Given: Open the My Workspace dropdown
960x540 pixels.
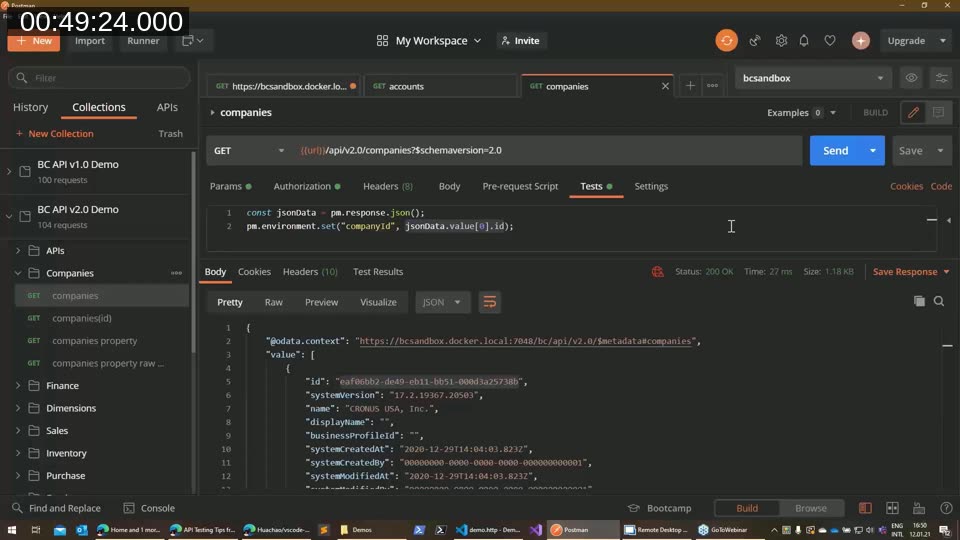Looking at the screenshot, I should tap(429, 40).
